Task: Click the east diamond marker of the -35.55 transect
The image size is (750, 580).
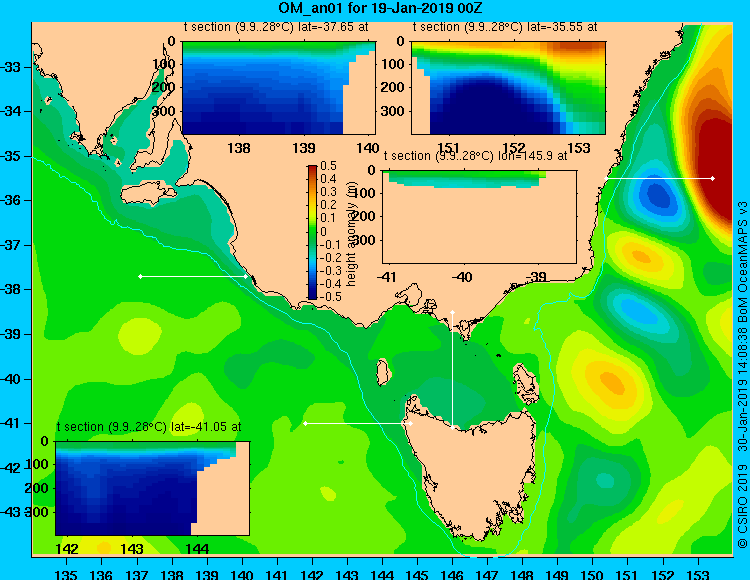Action: tap(713, 178)
